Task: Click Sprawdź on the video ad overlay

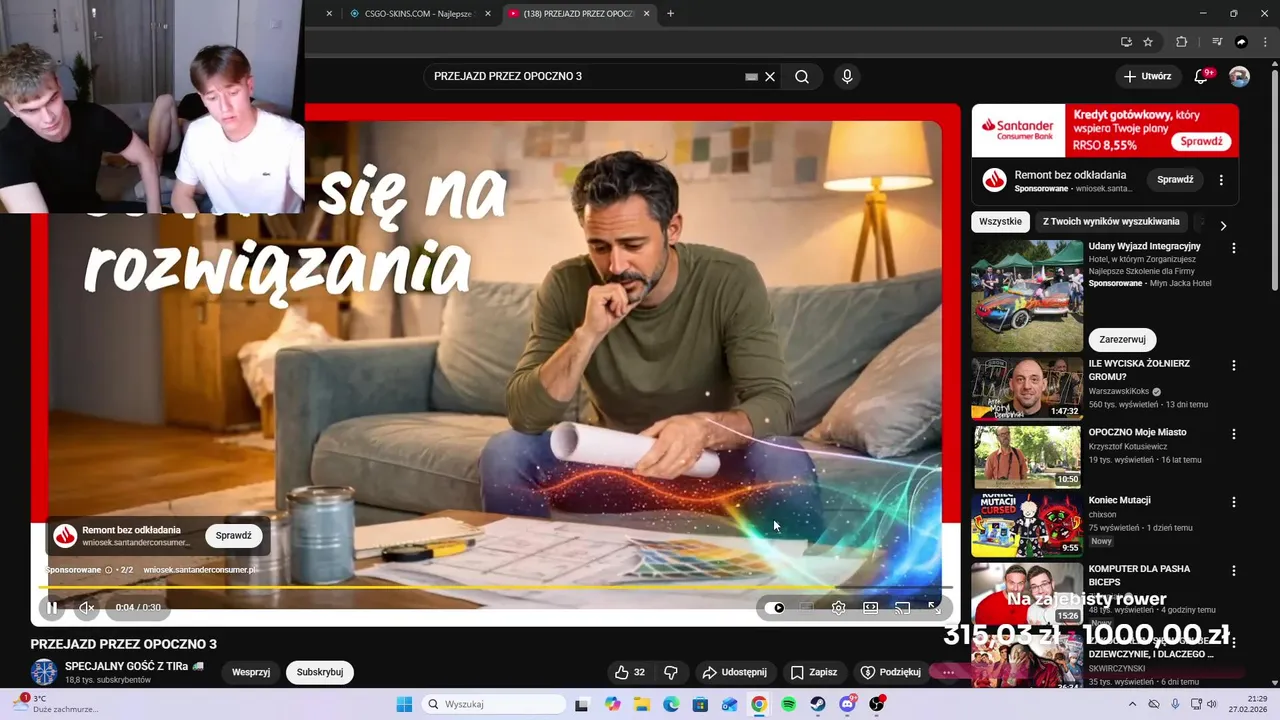Action: (233, 535)
